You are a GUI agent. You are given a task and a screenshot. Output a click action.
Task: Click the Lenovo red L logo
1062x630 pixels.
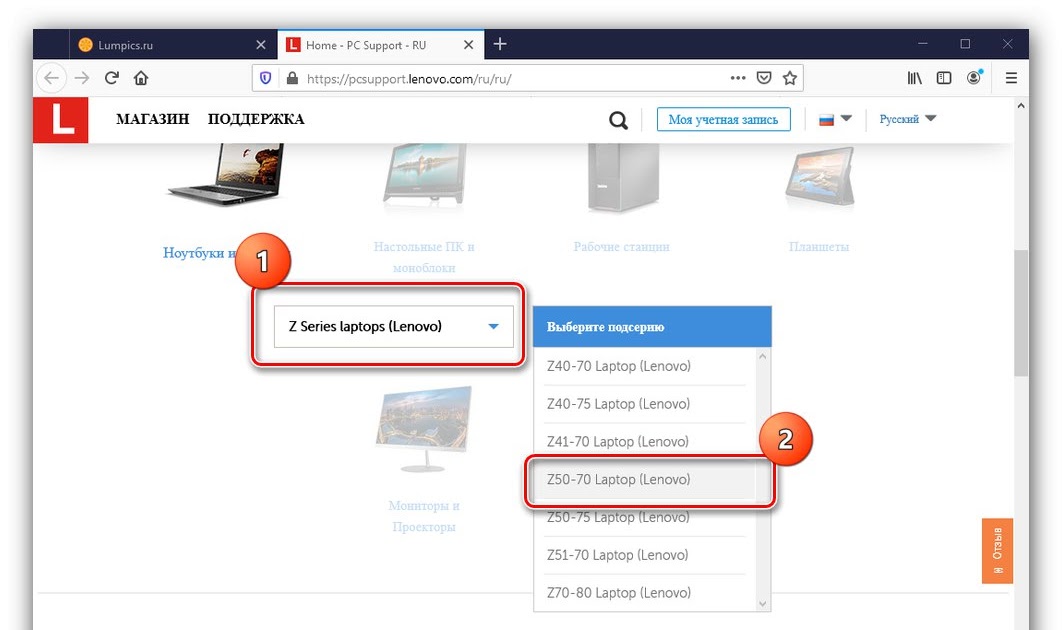tap(61, 120)
